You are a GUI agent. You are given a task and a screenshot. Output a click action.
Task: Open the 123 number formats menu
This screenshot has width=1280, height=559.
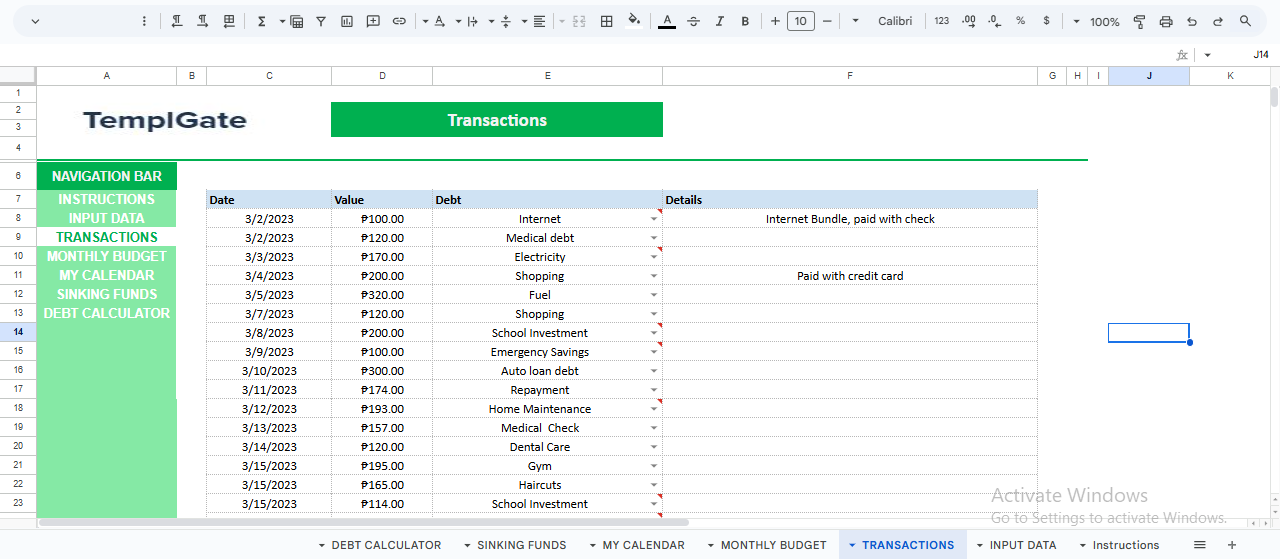942,21
